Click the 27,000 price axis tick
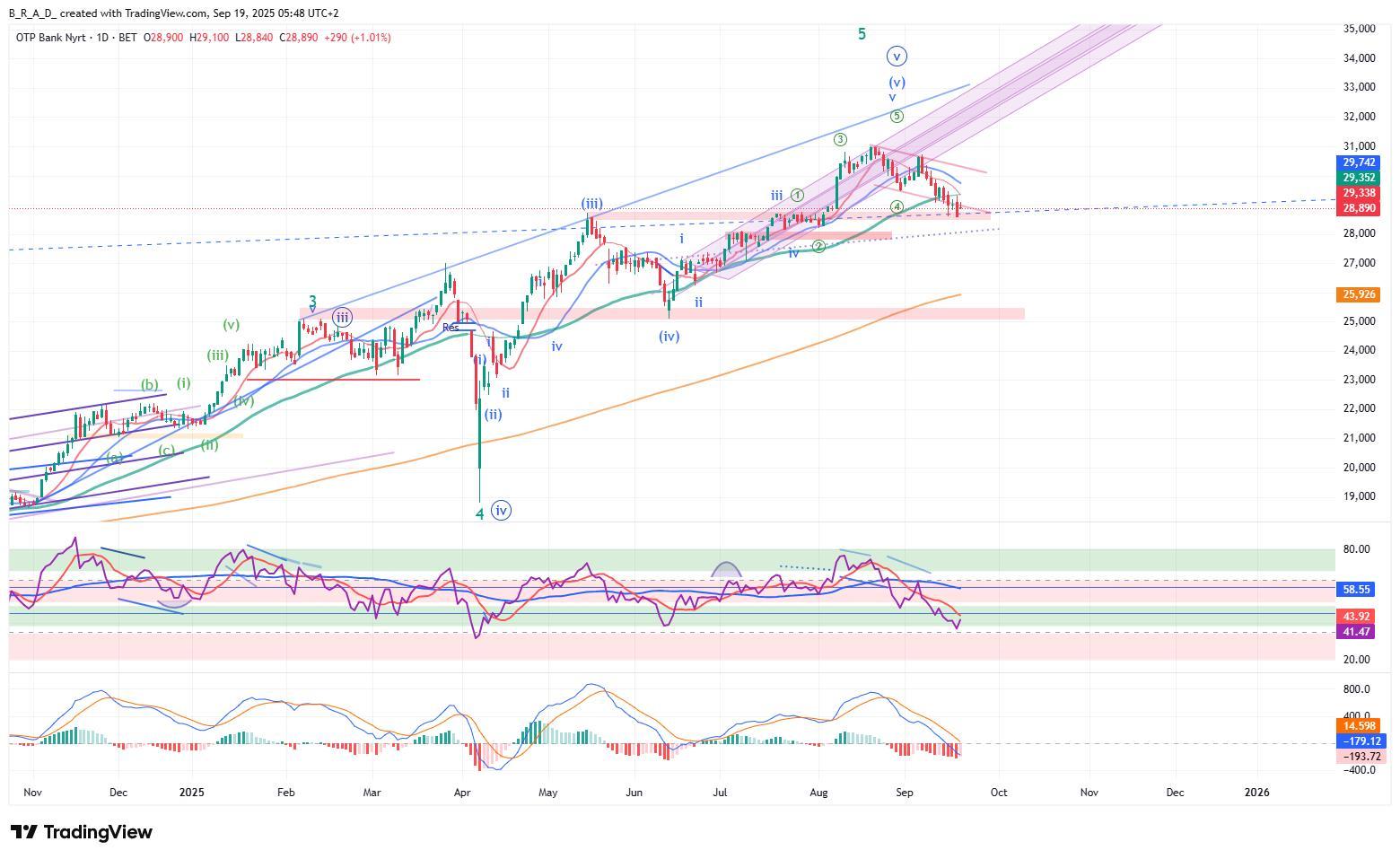This screenshot has width=1400, height=859. pos(1359,263)
